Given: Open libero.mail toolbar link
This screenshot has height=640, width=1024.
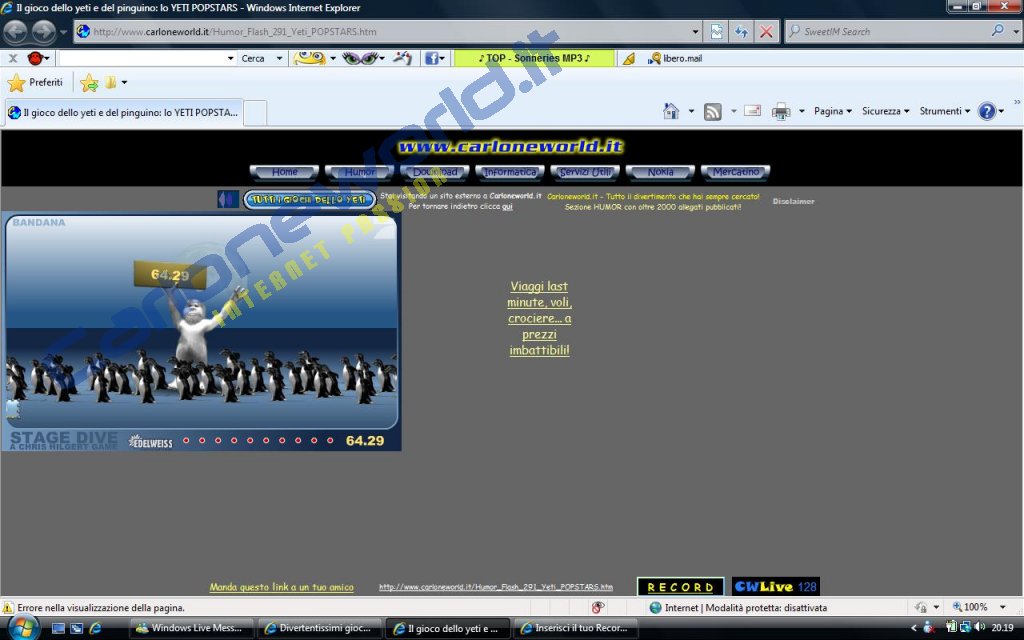Looking at the screenshot, I should [x=675, y=58].
